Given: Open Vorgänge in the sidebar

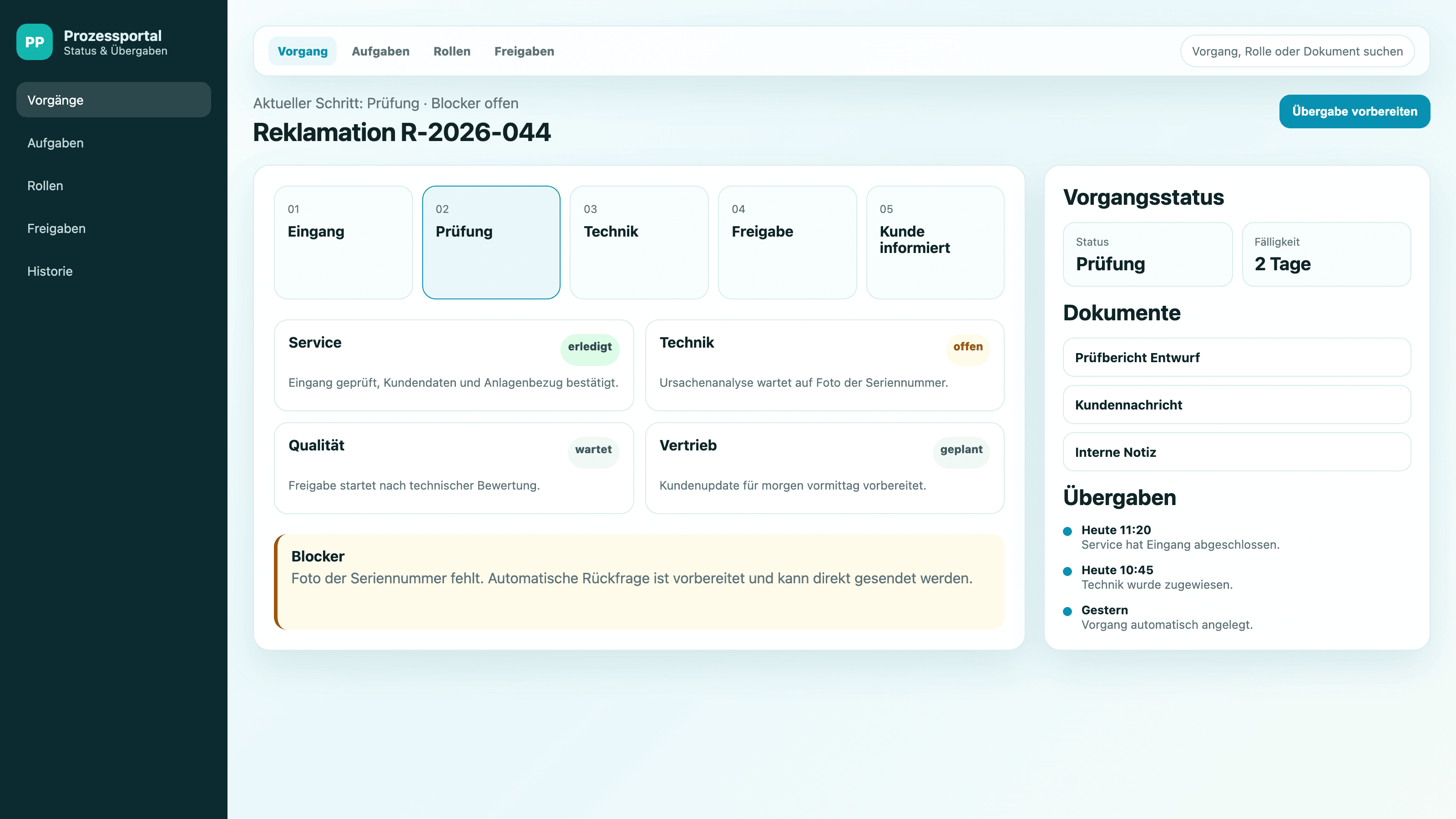Looking at the screenshot, I should click(x=114, y=100).
